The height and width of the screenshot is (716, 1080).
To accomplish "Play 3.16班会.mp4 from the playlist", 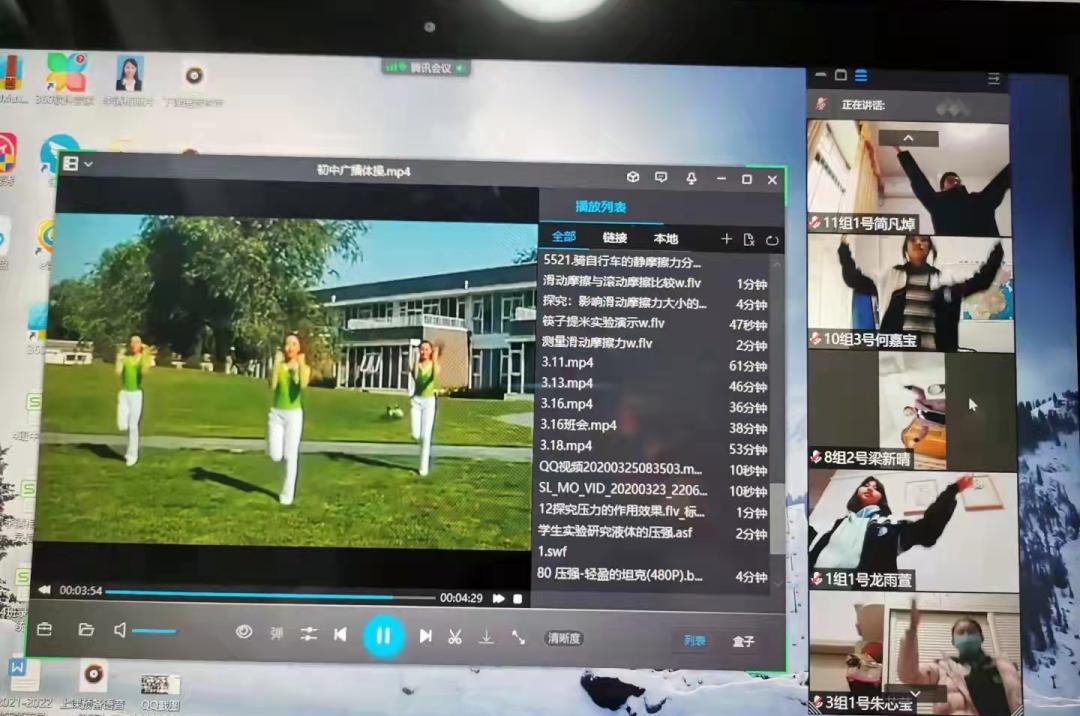I will pyautogui.click(x=579, y=425).
